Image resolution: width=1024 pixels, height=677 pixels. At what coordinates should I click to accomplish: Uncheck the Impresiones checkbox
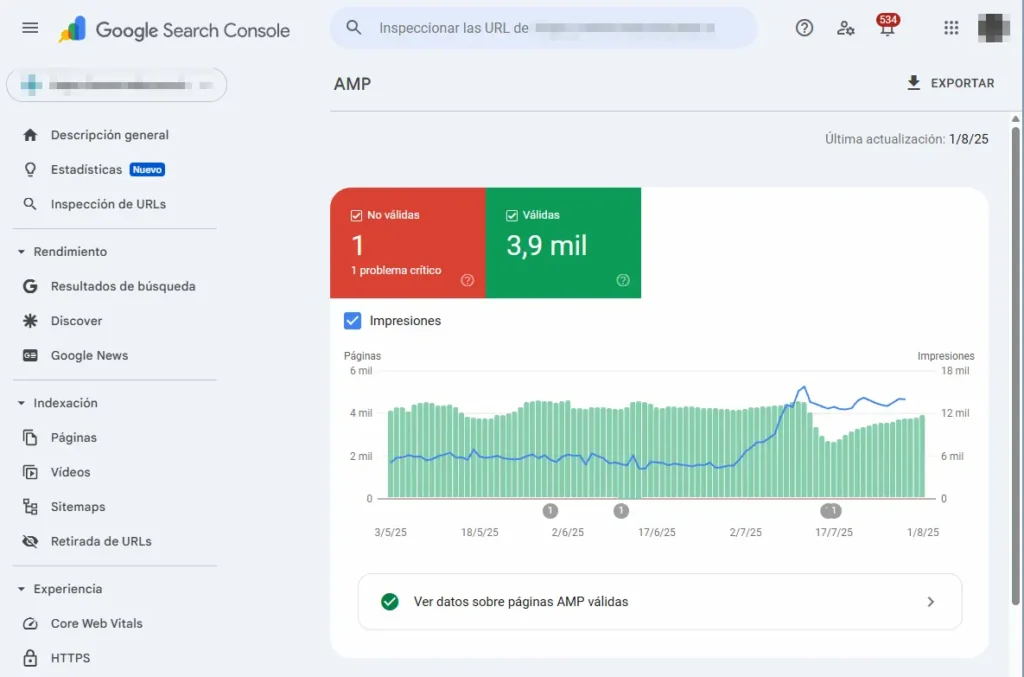pos(353,321)
